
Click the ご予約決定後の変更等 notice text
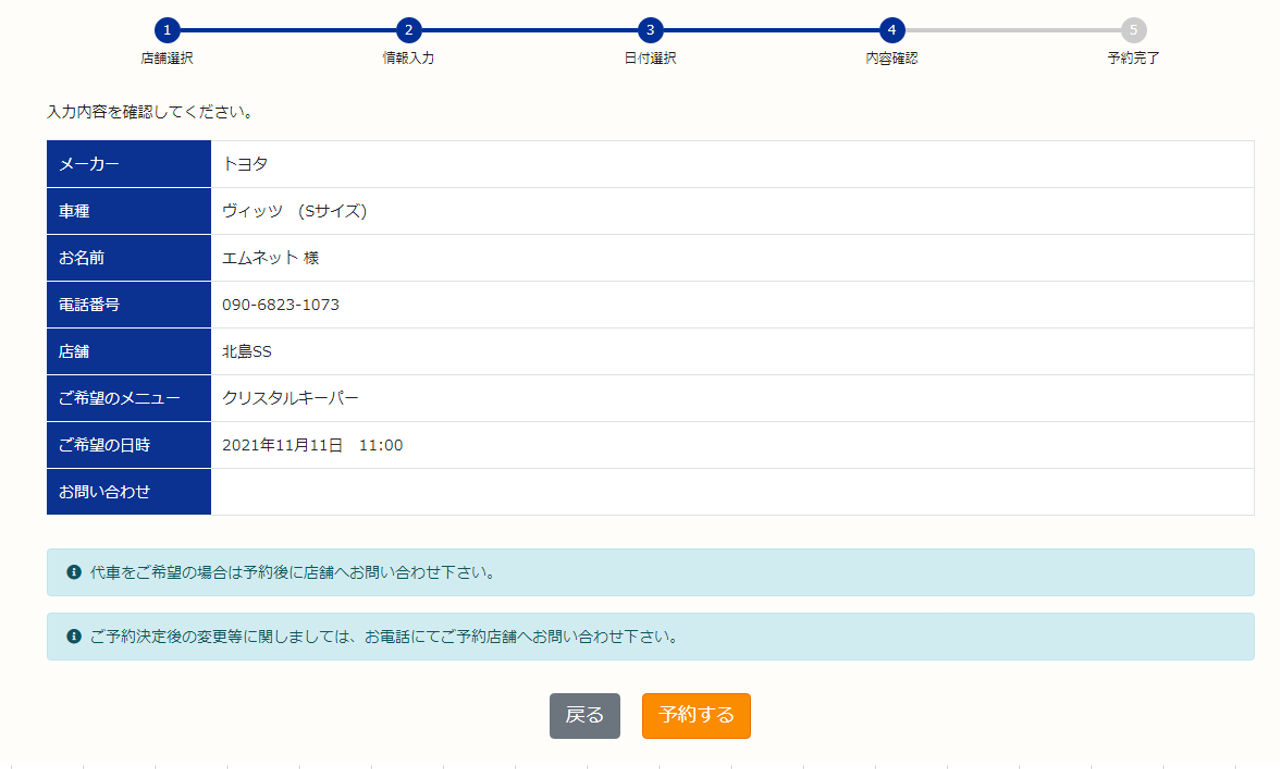384,637
